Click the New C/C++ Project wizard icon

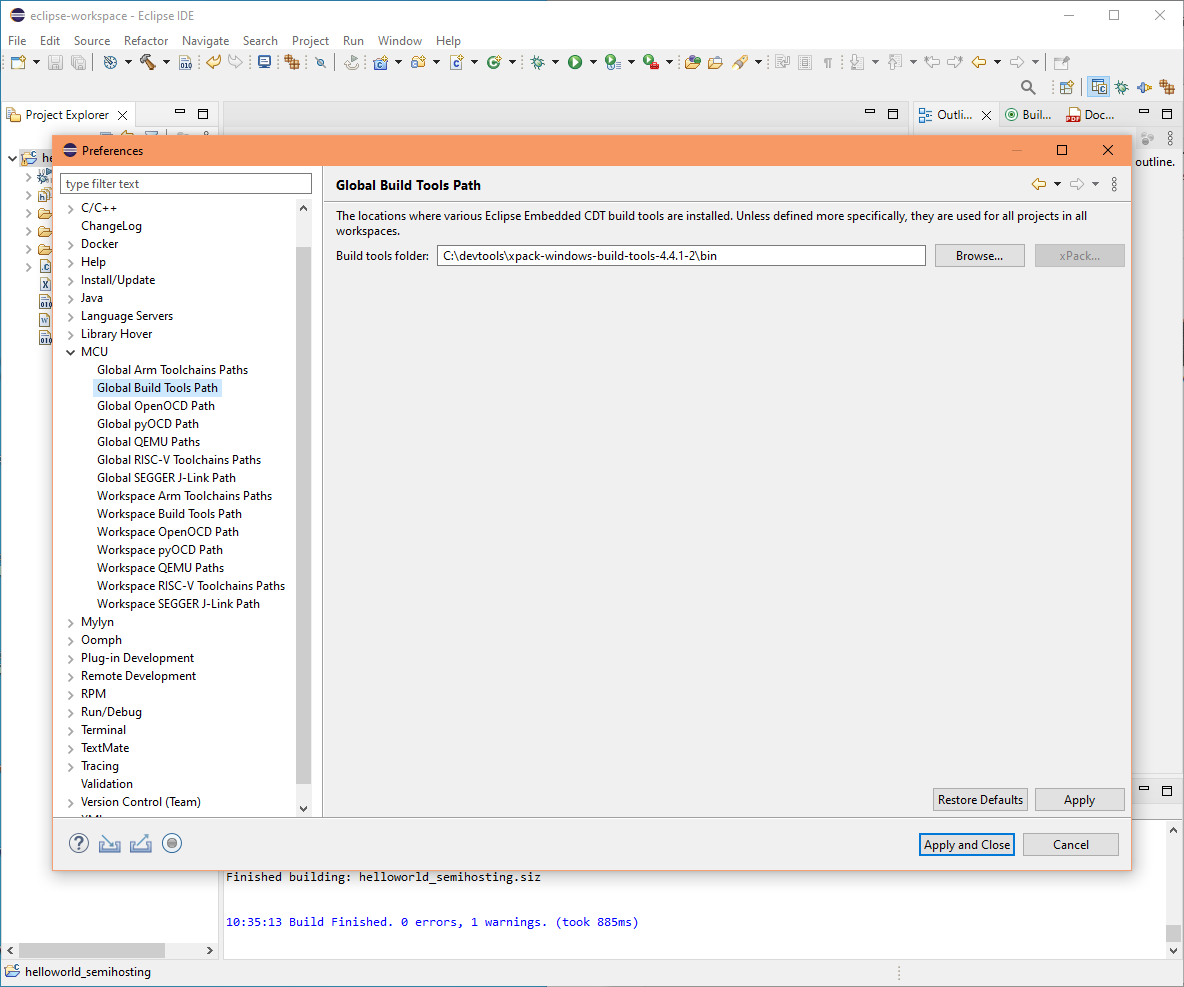378,62
